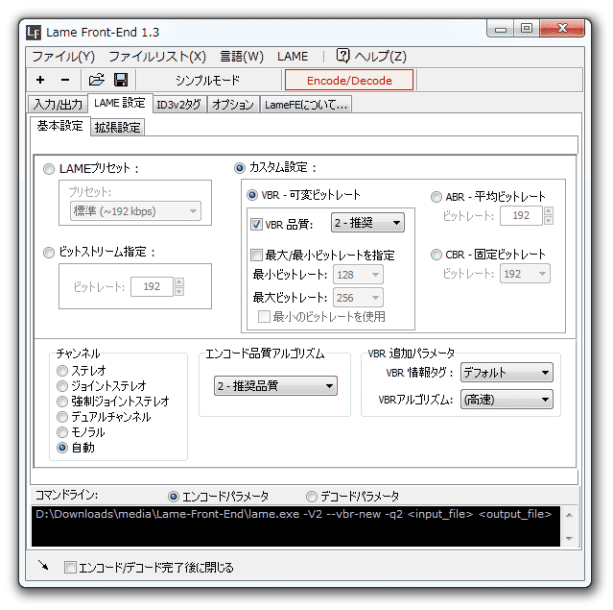Click the command line text box
The width and height of the screenshot is (613, 610).
tap(296, 526)
